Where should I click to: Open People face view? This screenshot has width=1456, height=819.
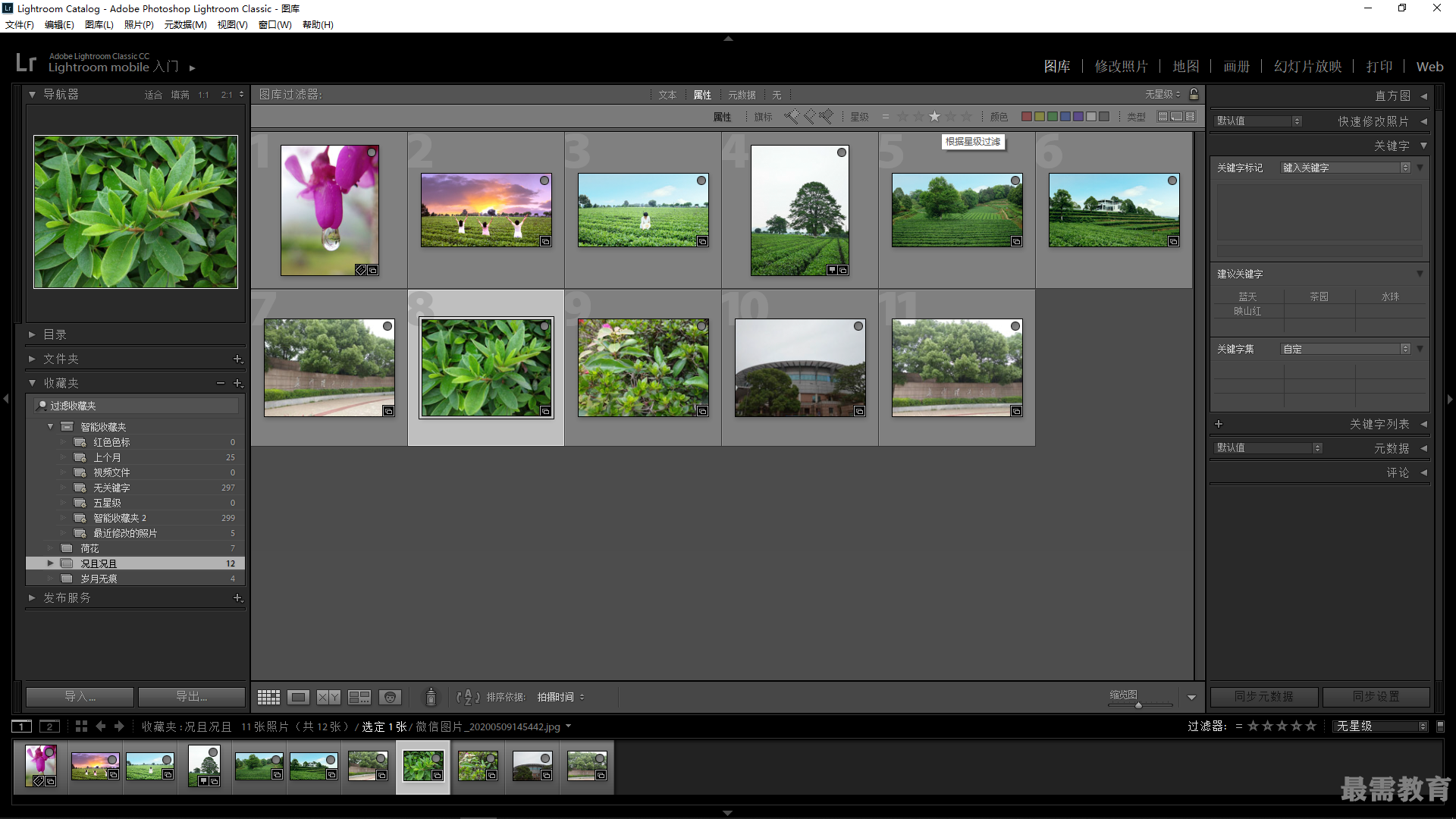390,697
